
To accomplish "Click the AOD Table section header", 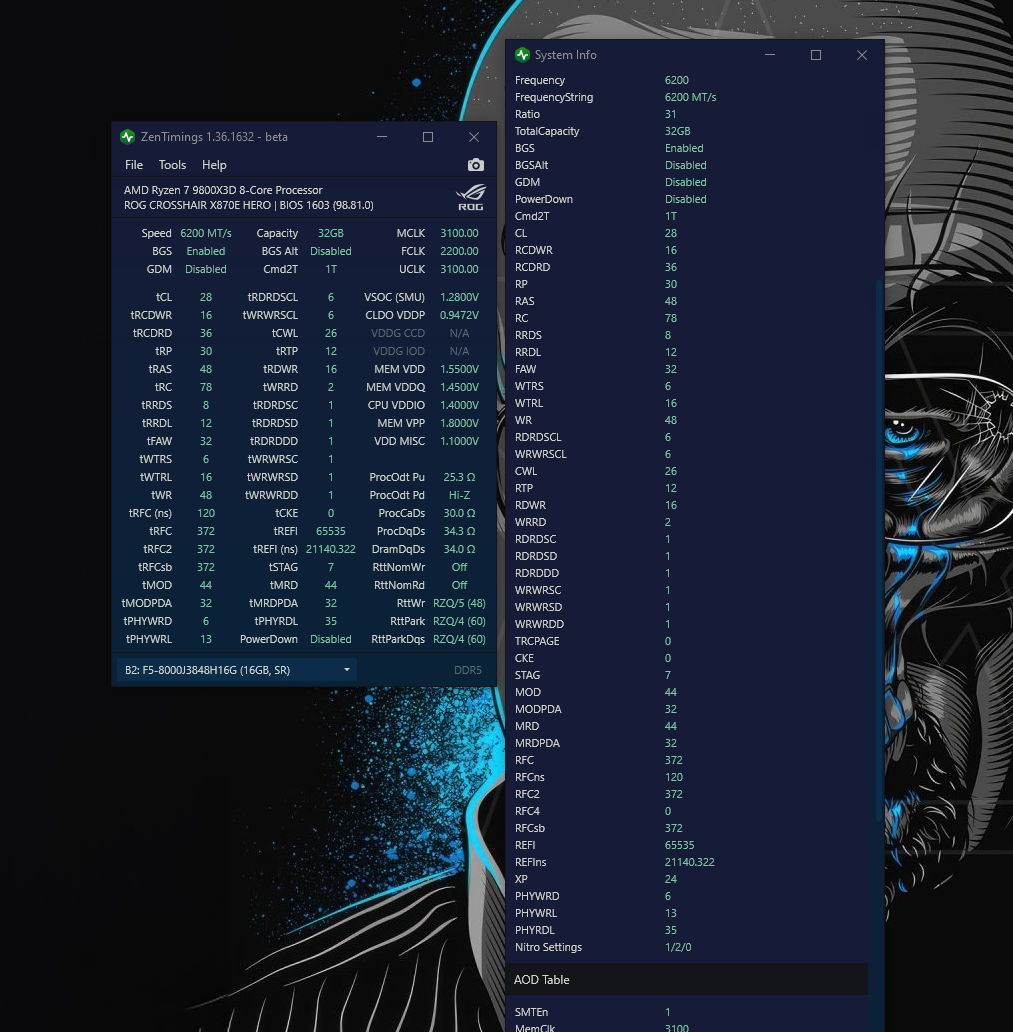I will pos(687,979).
